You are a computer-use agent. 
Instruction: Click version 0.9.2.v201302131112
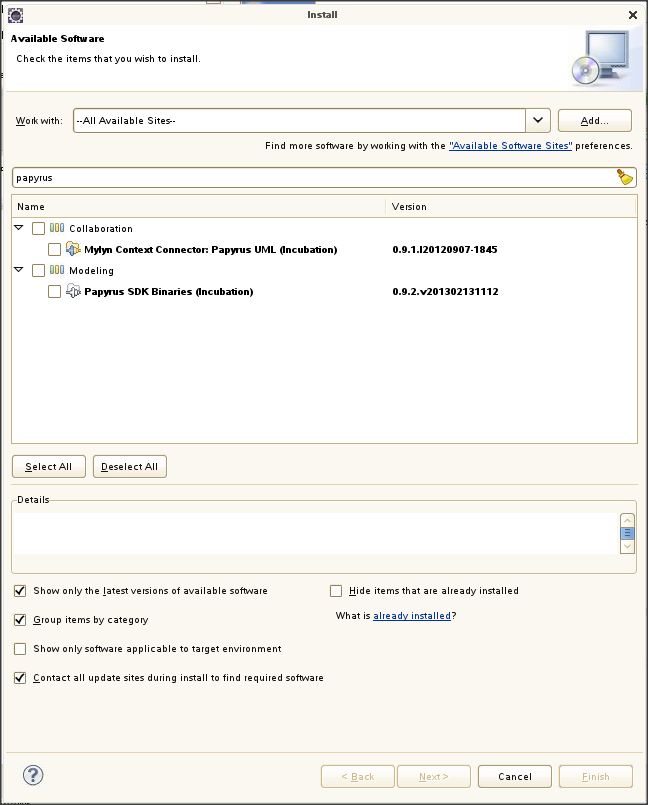point(445,292)
